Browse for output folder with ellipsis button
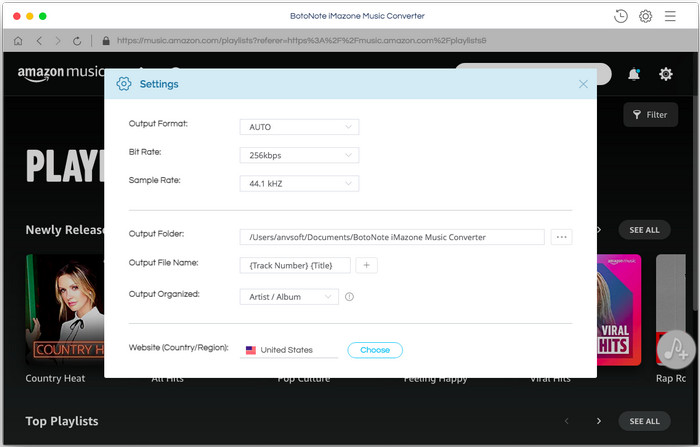This screenshot has height=447, width=700. [561, 237]
